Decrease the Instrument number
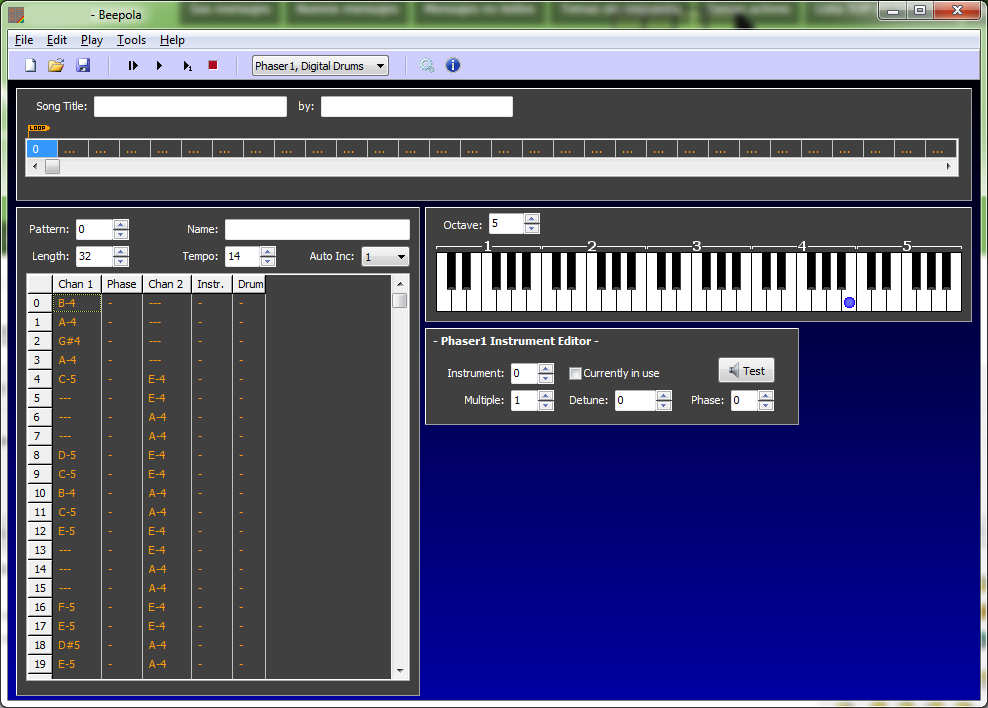 click(546, 379)
